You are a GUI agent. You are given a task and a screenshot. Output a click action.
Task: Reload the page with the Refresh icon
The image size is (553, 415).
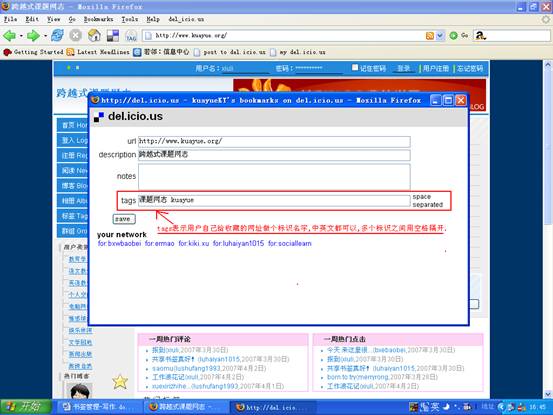(57, 35)
